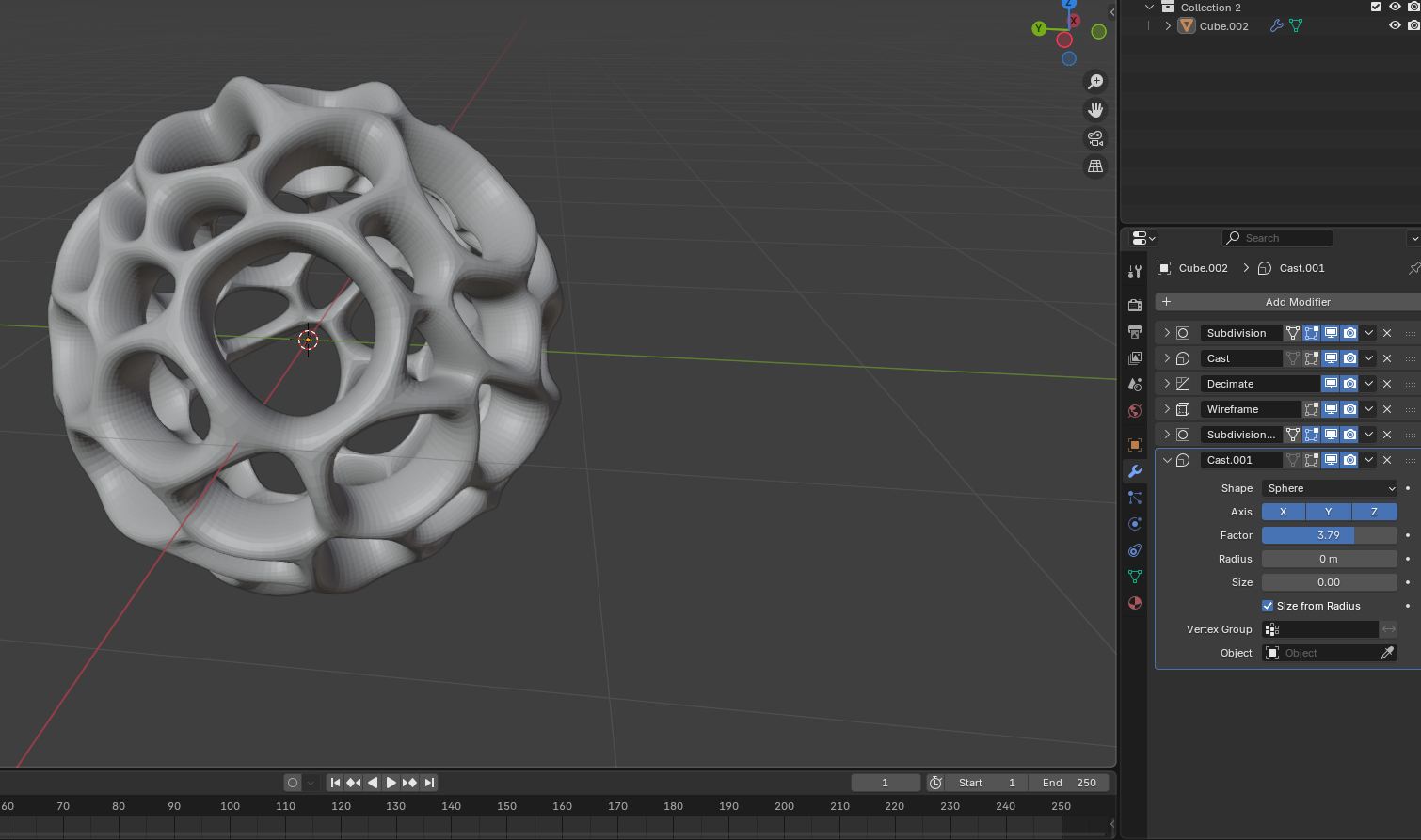This screenshot has width=1421, height=840.
Task: Click the orange mesh icon beside Cube.002 in outliner
Action: tap(1187, 26)
